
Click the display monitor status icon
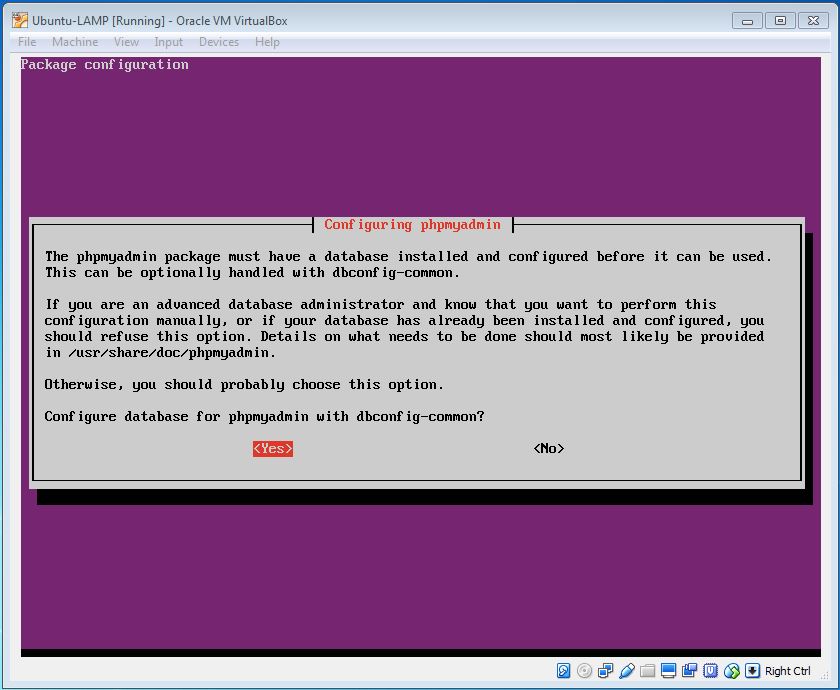pyautogui.click(x=669, y=670)
